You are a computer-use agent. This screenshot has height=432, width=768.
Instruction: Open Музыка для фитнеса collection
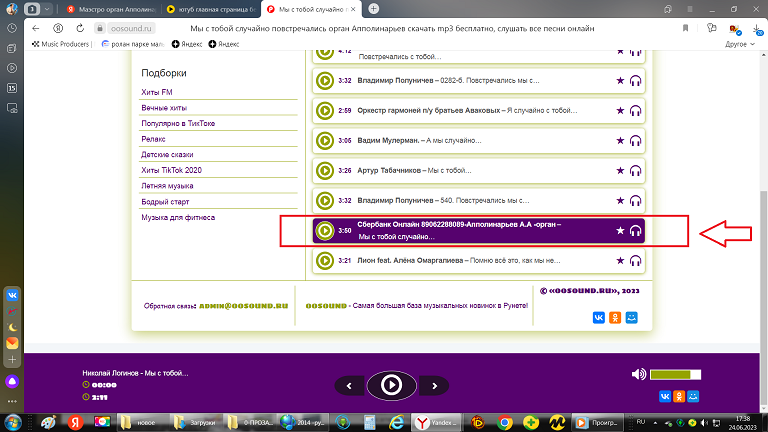coord(178,217)
